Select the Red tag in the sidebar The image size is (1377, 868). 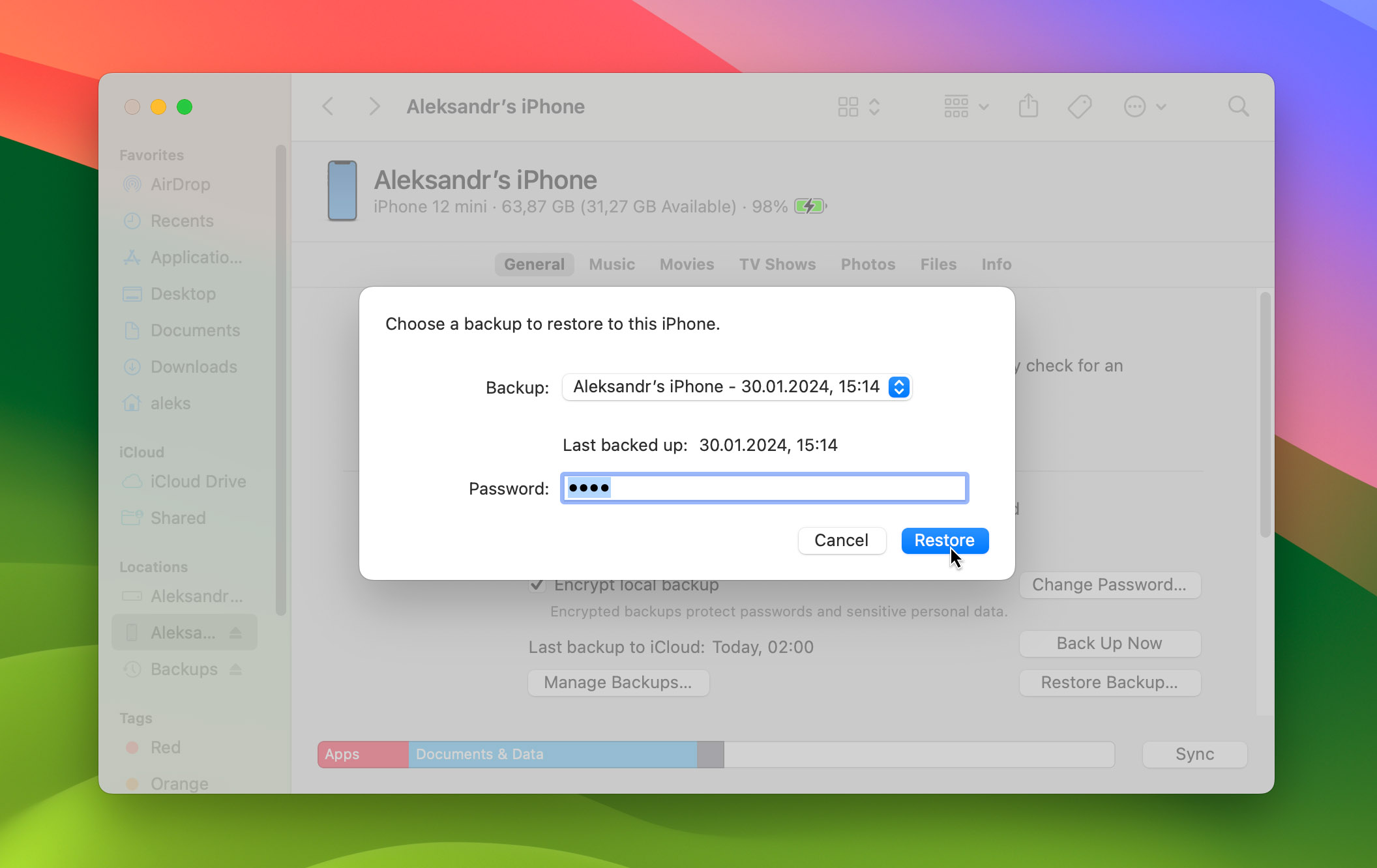pos(166,747)
